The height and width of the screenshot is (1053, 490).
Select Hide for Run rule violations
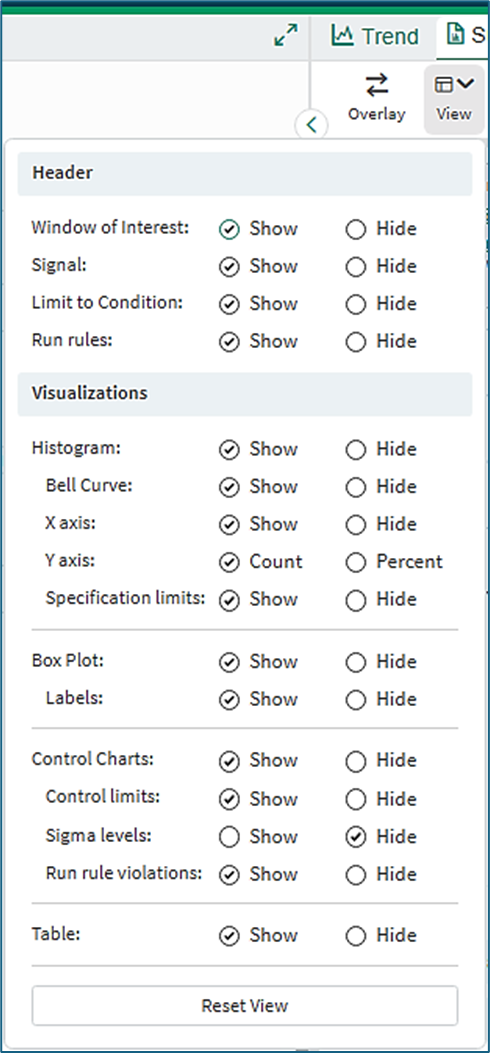[x=356, y=874]
